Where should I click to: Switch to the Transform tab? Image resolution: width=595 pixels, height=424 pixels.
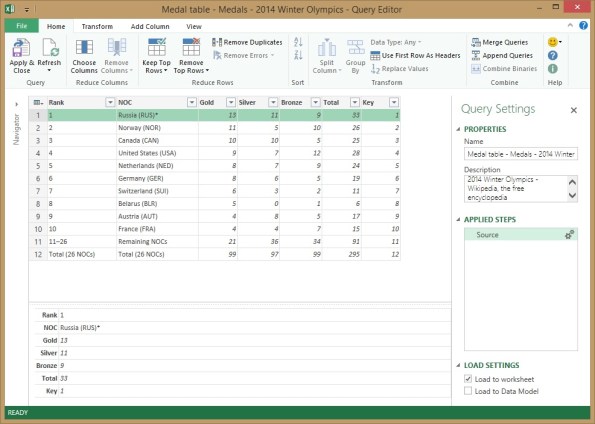pyautogui.click(x=97, y=26)
